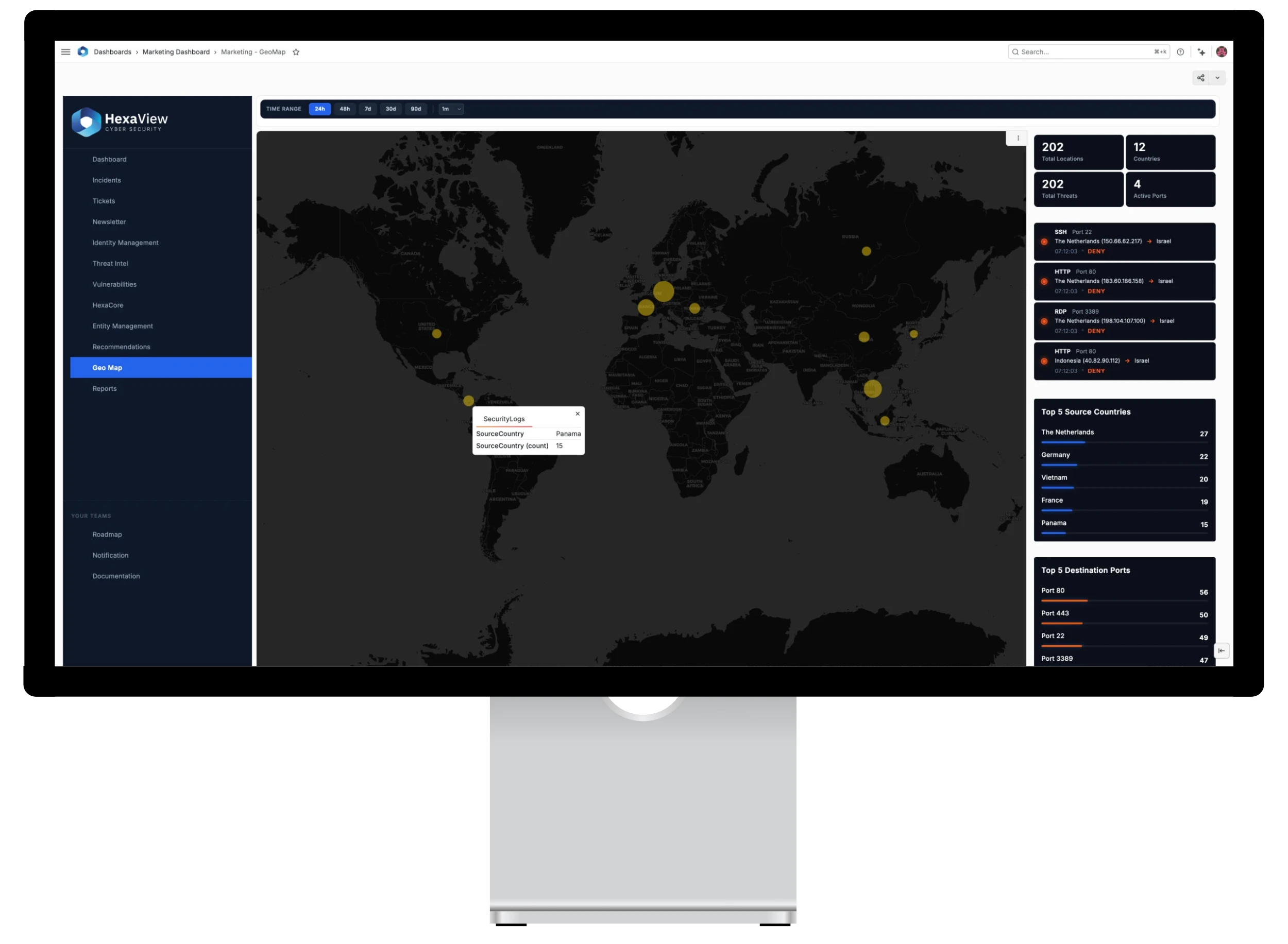Click the Port 443 row
The height and width of the screenshot is (944, 1288).
pyautogui.click(x=1126, y=617)
